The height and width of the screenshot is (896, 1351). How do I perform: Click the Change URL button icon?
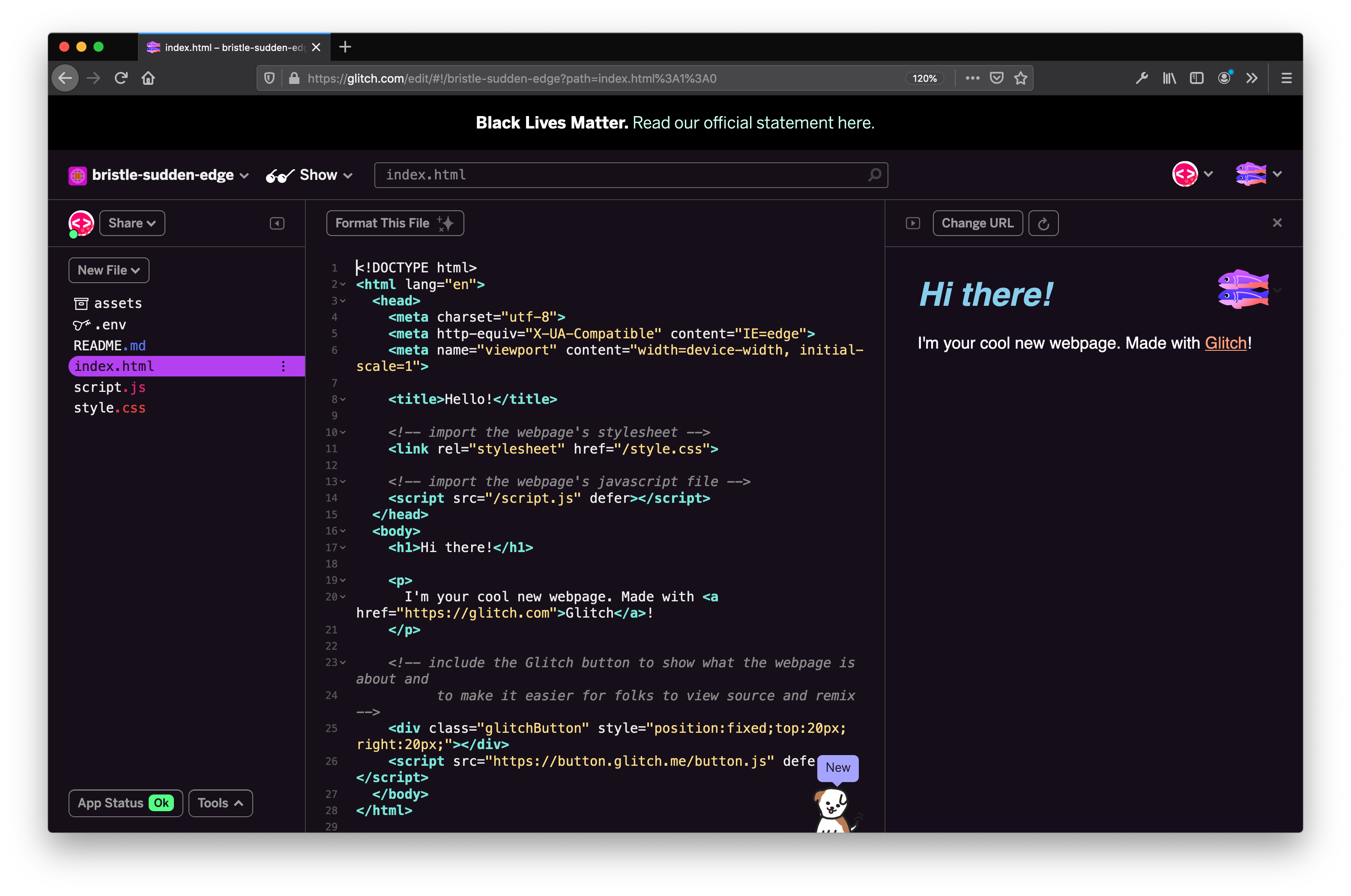pos(978,222)
